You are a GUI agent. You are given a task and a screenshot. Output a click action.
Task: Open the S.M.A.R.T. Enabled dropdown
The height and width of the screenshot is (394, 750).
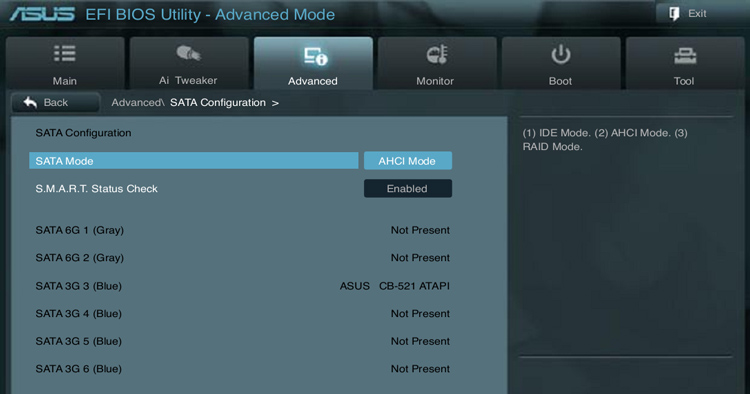[x=408, y=188]
